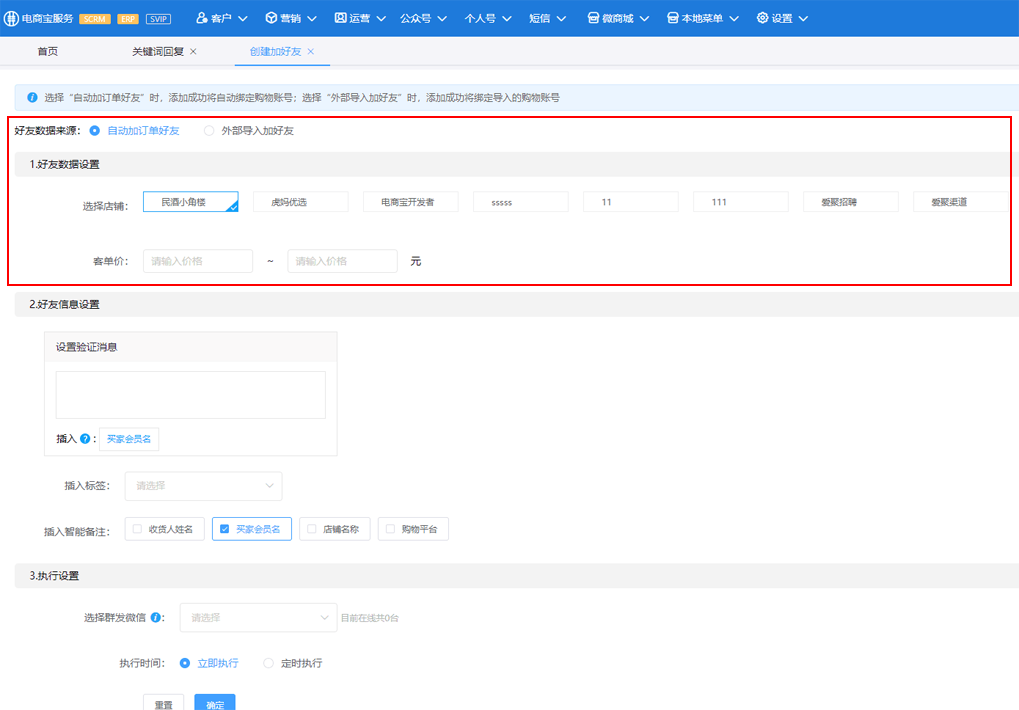Image resolution: width=1019 pixels, height=710 pixels.
Task: Click the SVIP badge in header
Action: [x=158, y=19]
